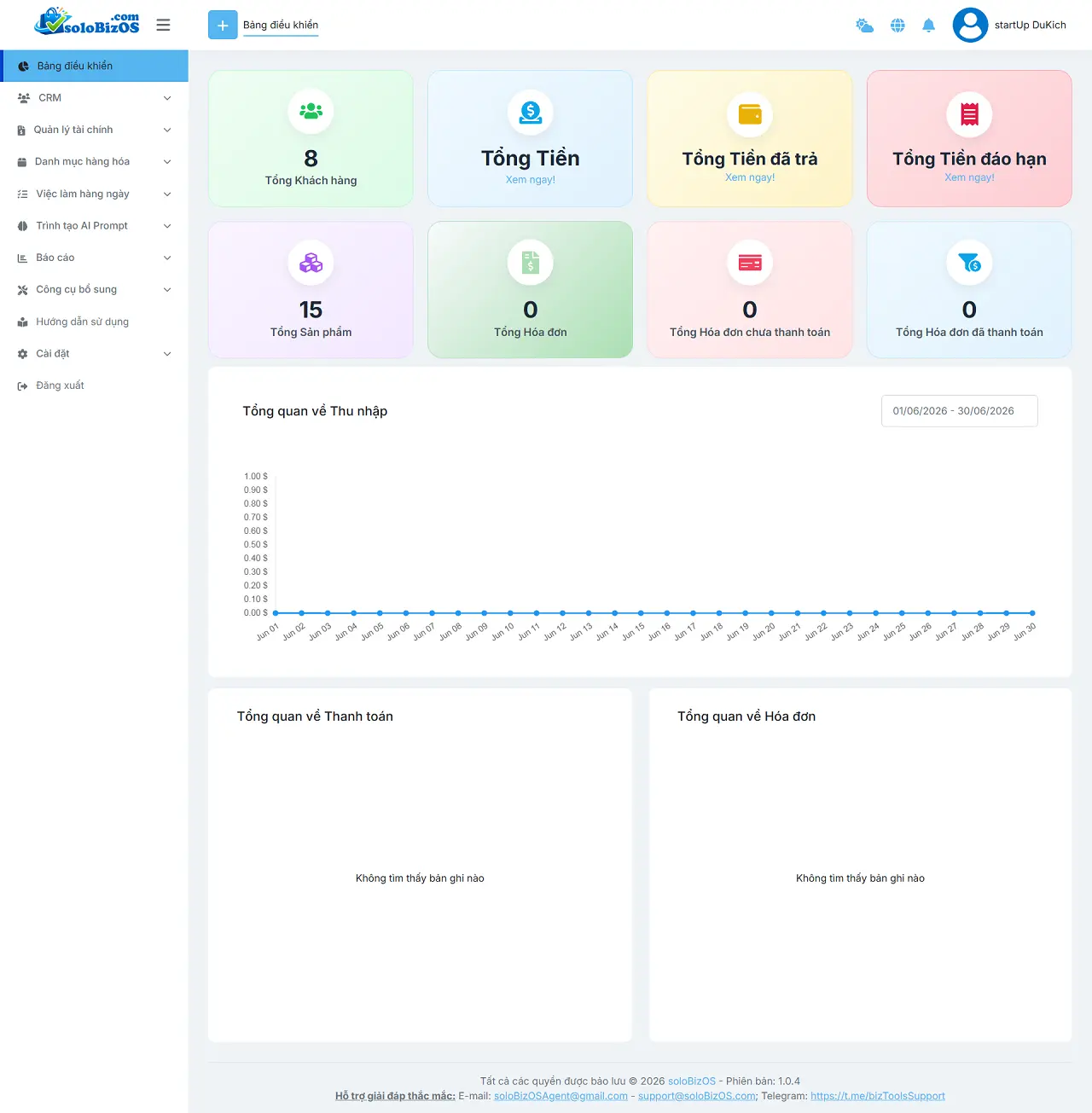Click the Quản lý tài chính invoice icon
This screenshot has height=1113, width=1092.
point(21,130)
